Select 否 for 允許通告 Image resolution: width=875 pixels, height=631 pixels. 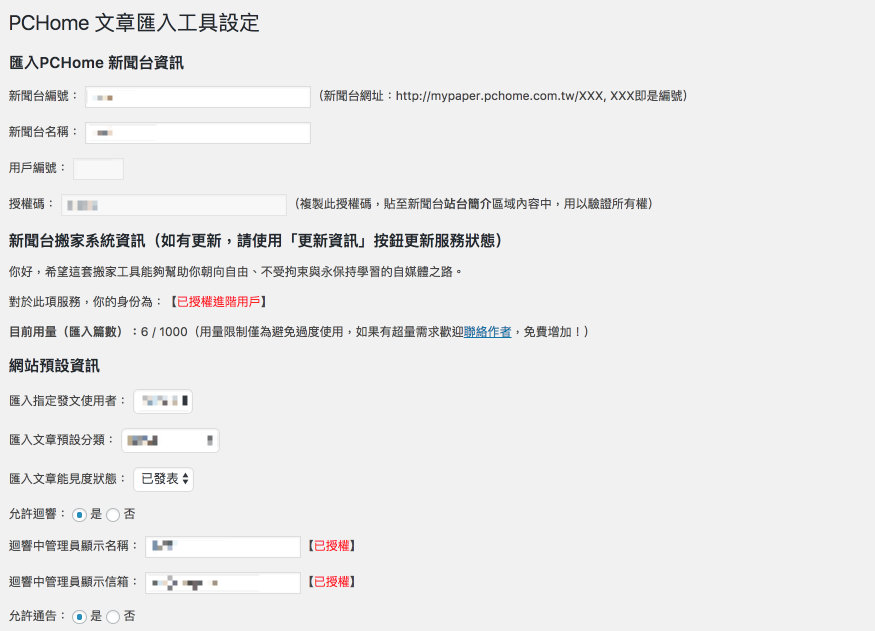tap(113, 616)
